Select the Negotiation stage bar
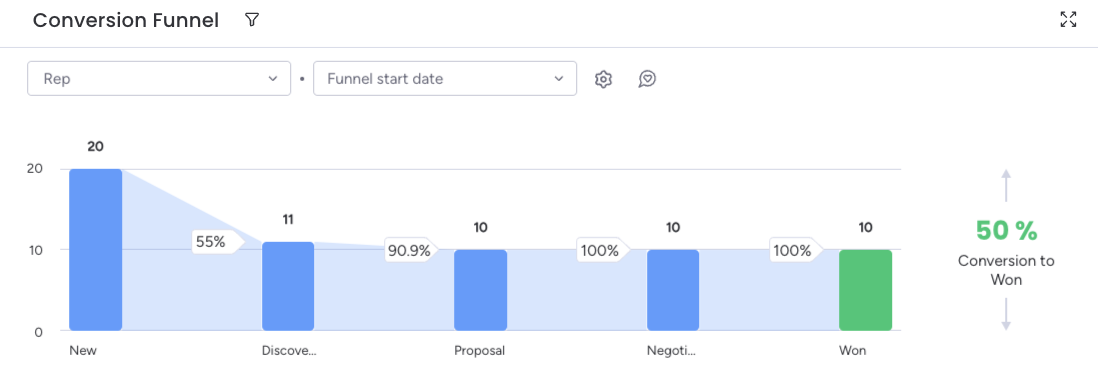Viewport: 1098px width, 385px height. pyautogui.click(x=673, y=290)
